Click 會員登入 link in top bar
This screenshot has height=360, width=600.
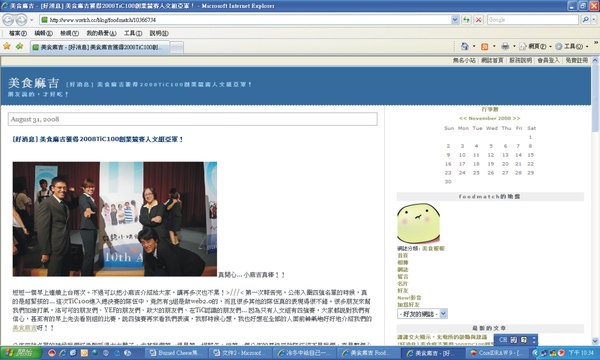click(548, 60)
